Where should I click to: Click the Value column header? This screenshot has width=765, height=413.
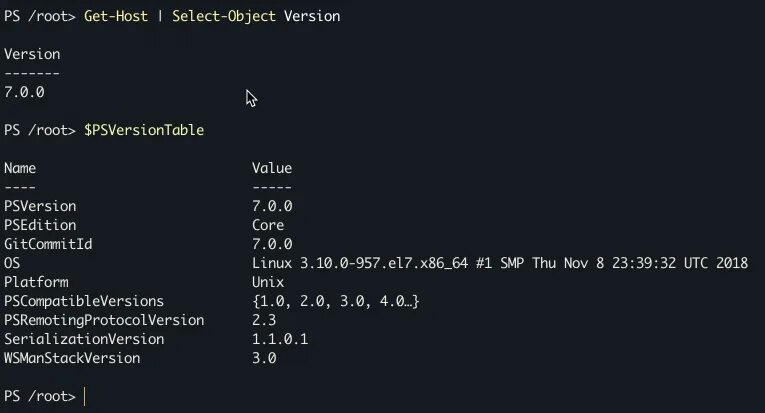click(272, 168)
